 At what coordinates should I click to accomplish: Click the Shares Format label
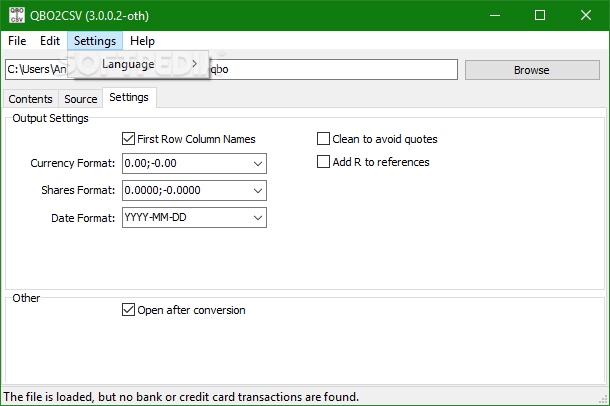pyautogui.click(x=78, y=190)
